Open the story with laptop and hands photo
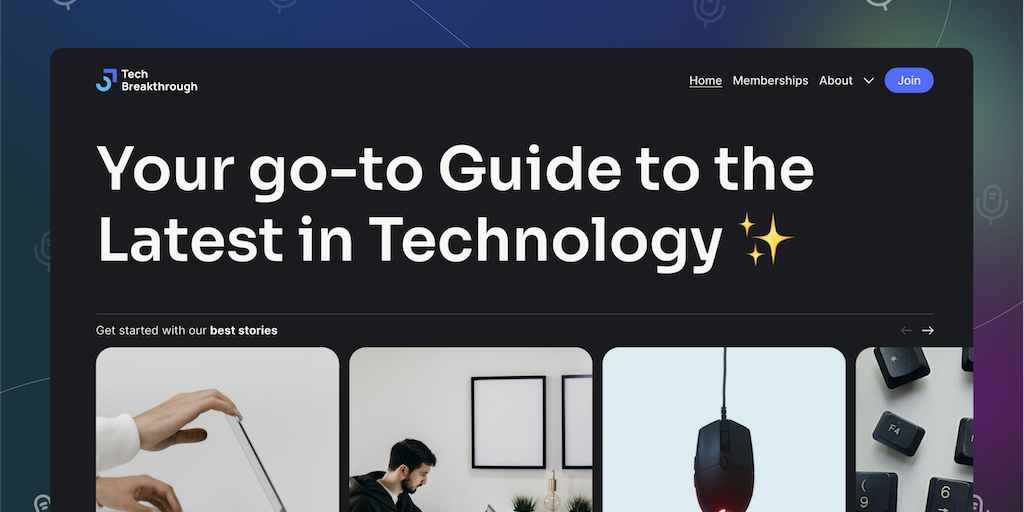Screen dimensions: 1024x512 [x=217, y=429]
